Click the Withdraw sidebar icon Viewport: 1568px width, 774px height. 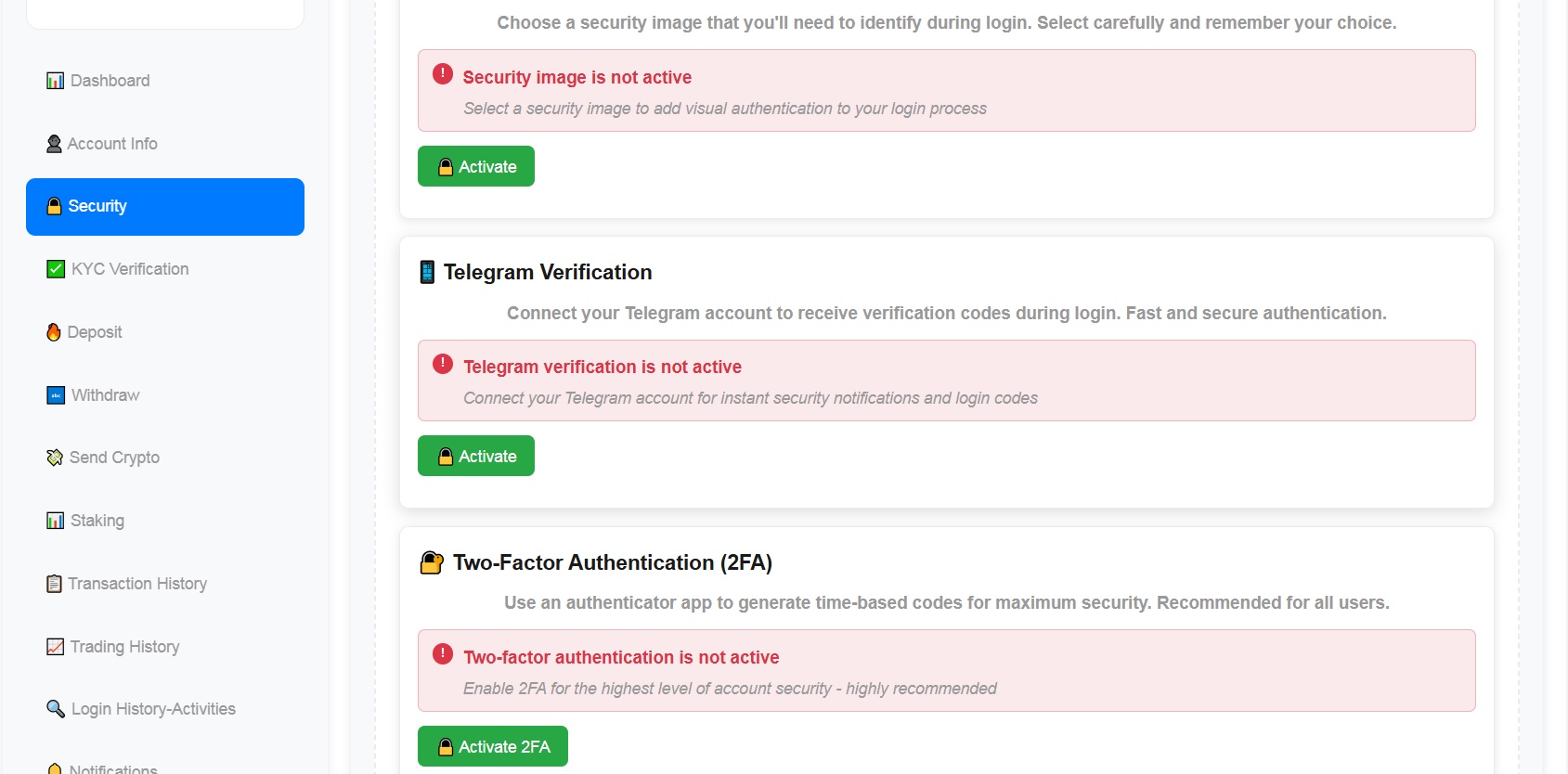click(55, 395)
